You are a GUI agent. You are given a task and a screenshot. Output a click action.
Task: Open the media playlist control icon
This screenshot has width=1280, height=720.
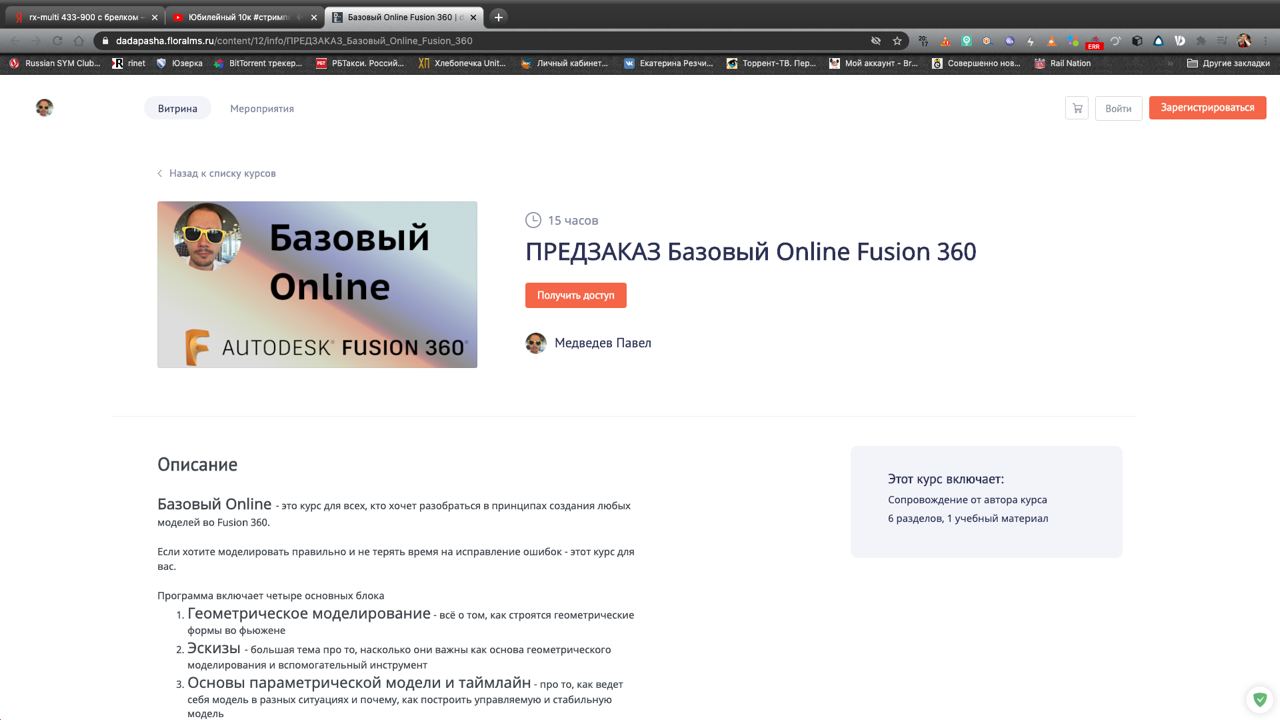coord(1222,41)
